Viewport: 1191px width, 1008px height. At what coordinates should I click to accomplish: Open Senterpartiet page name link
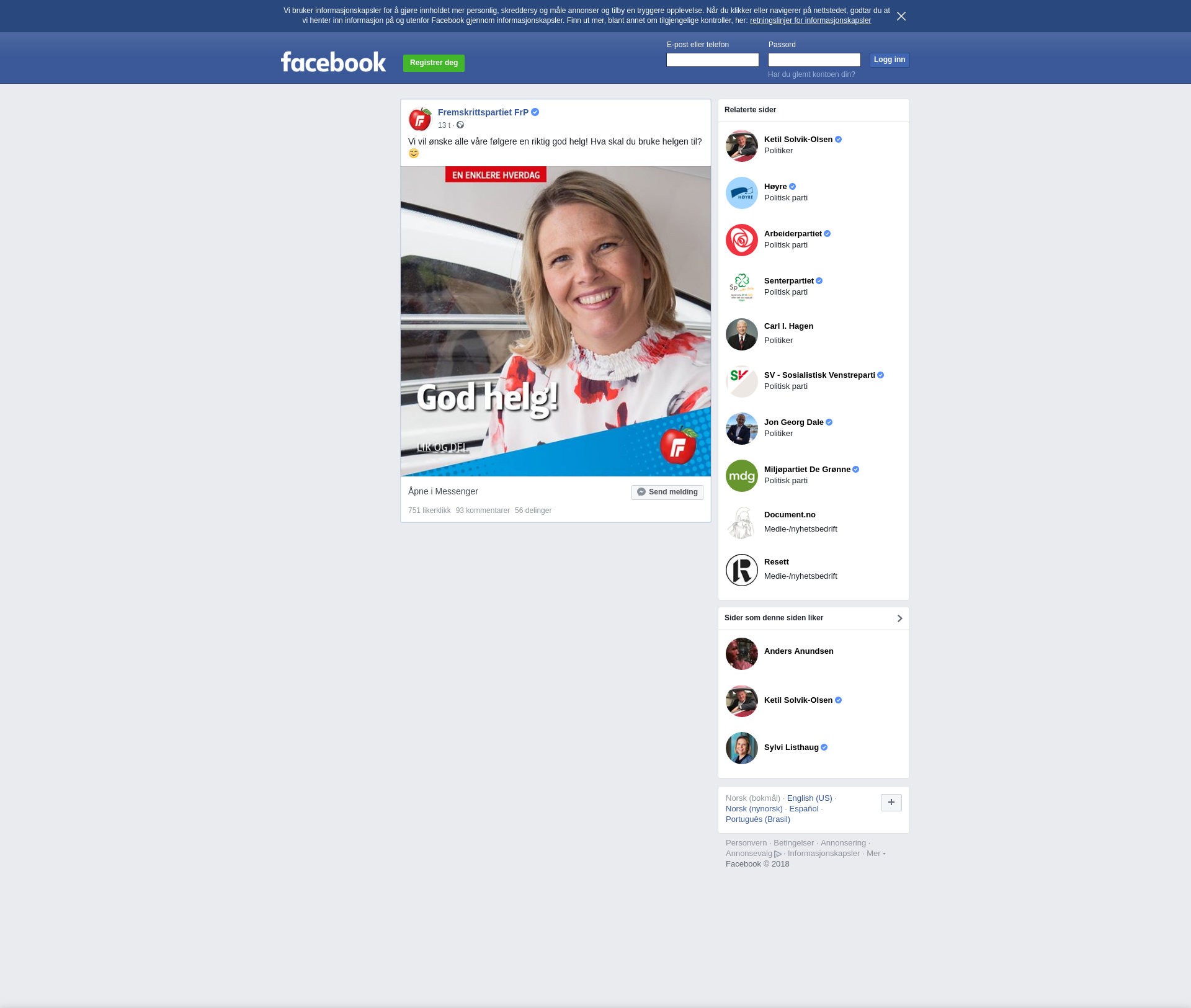789,281
